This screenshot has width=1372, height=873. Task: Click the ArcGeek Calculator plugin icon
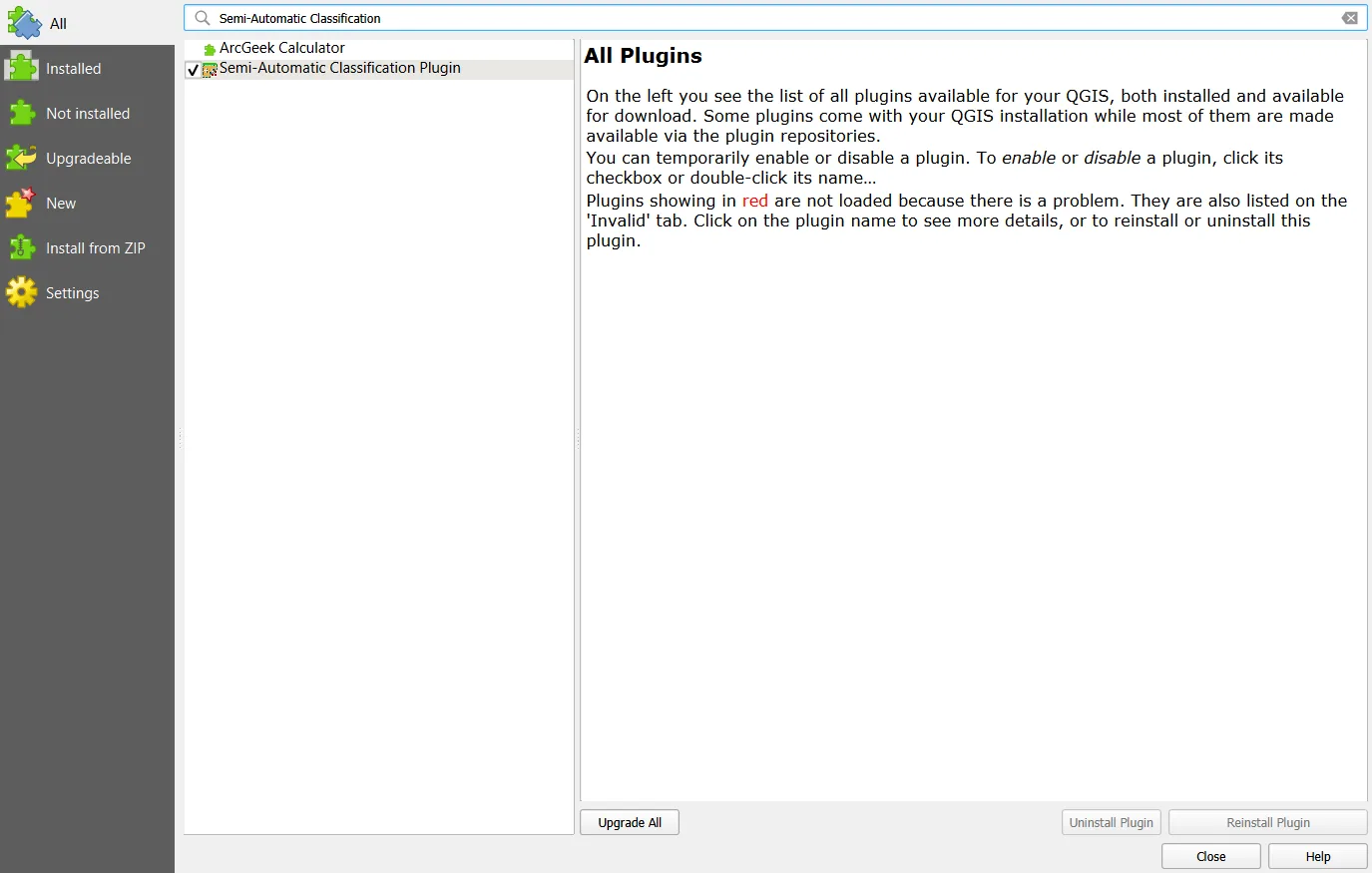210,49
